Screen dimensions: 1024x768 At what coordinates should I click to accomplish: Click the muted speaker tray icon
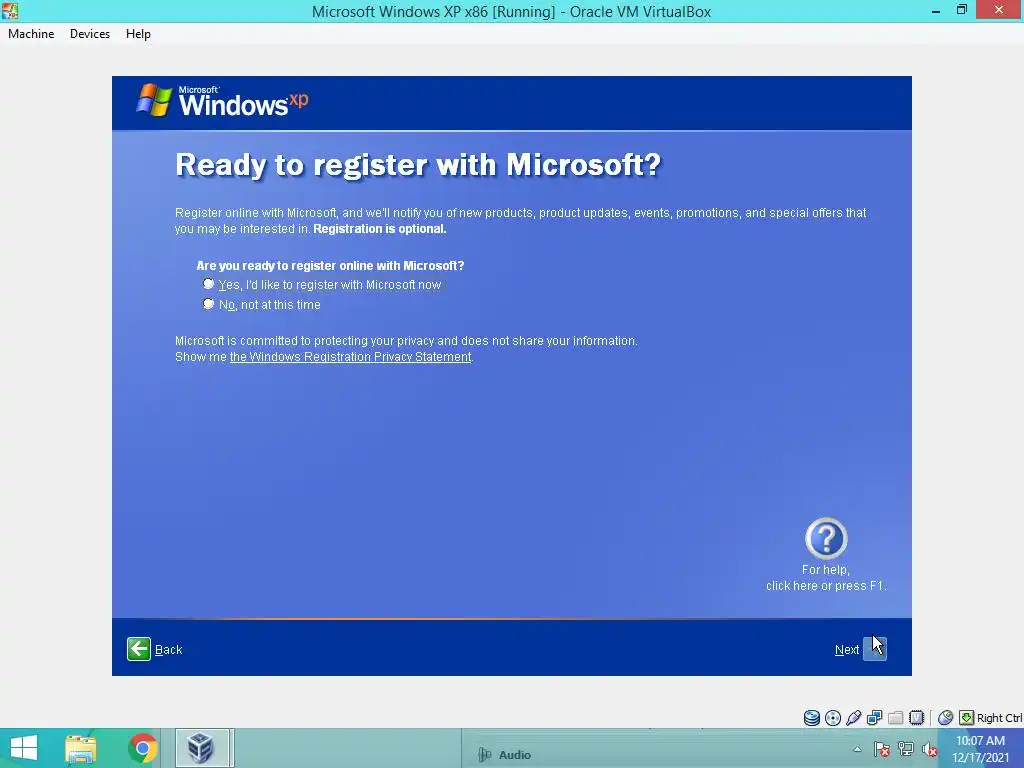click(929, 749)
